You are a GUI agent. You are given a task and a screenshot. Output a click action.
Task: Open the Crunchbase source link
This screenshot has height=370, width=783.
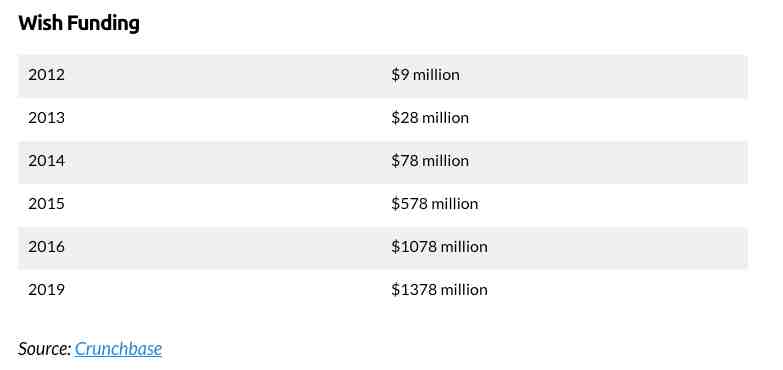tap(118, 349)
